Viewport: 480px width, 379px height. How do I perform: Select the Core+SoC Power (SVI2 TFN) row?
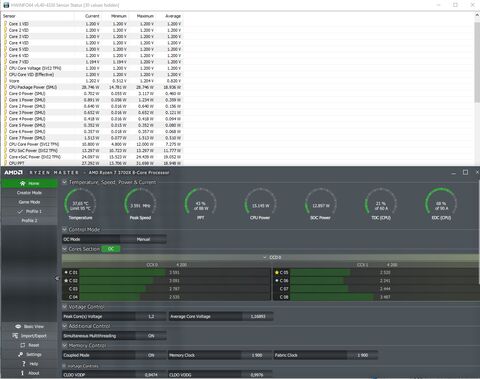click(93, 157)
